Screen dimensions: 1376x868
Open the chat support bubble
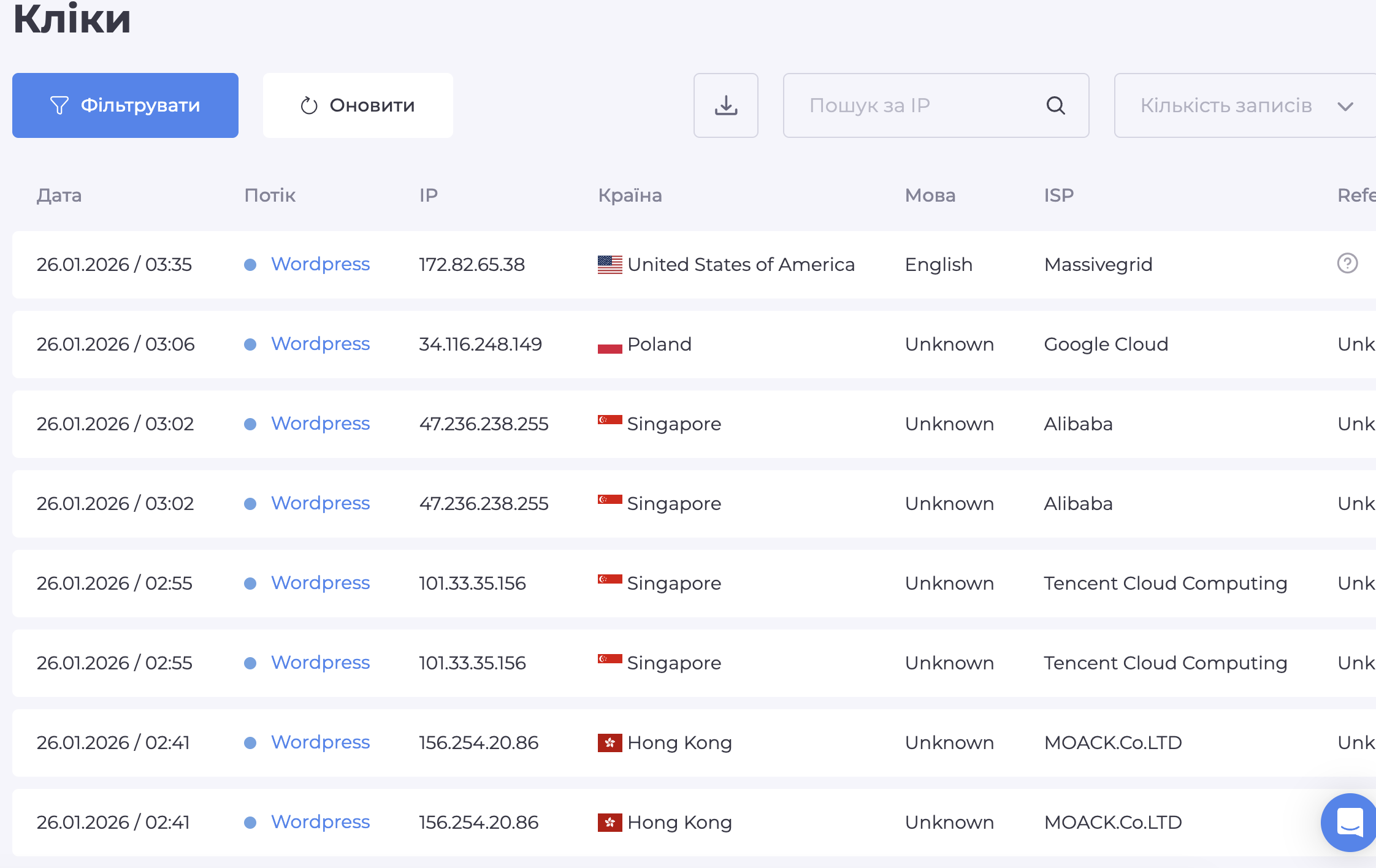[1349, 822]
